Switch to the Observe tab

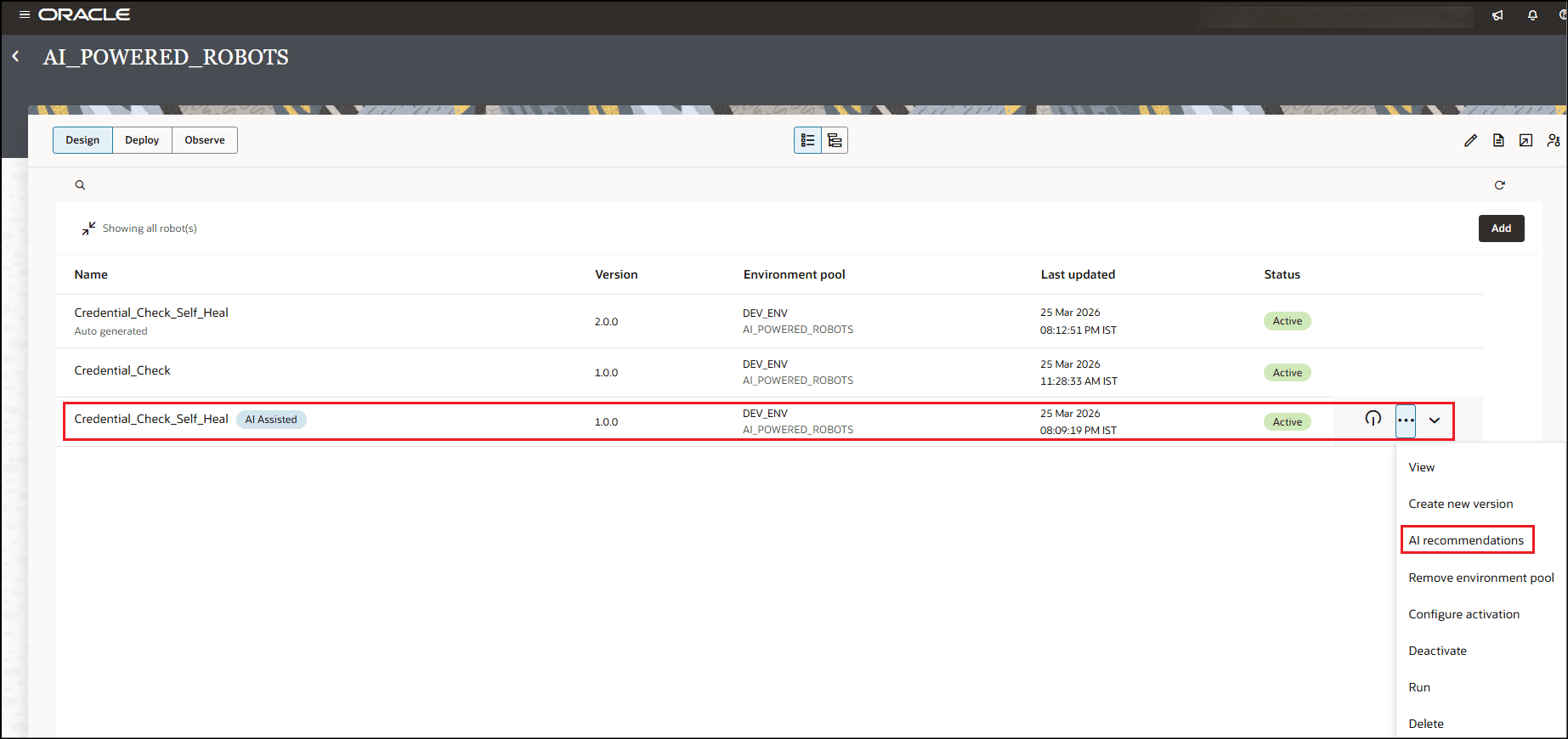click(x=205, y=140)
